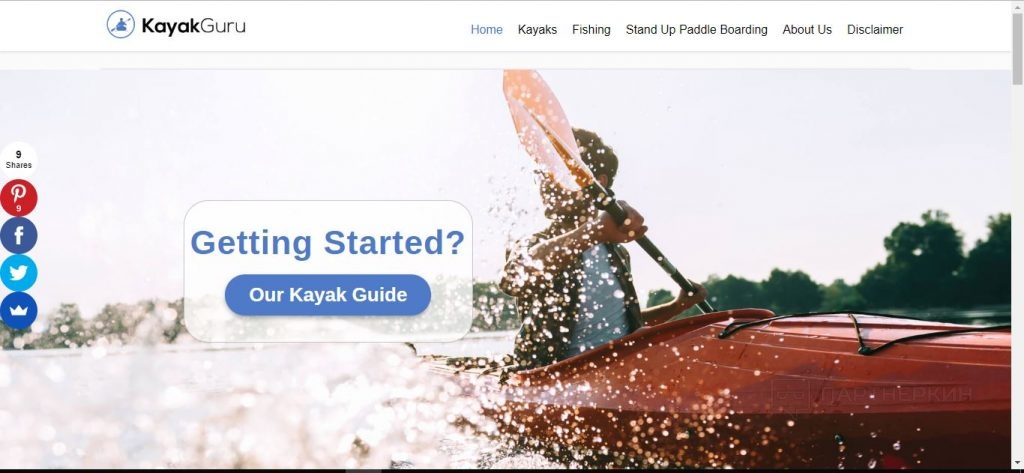This screenshot has height=473, width=1024.
Task: Click the KayakGuru wordmark text
Action: pyautogui.click(x=193, y=26)
